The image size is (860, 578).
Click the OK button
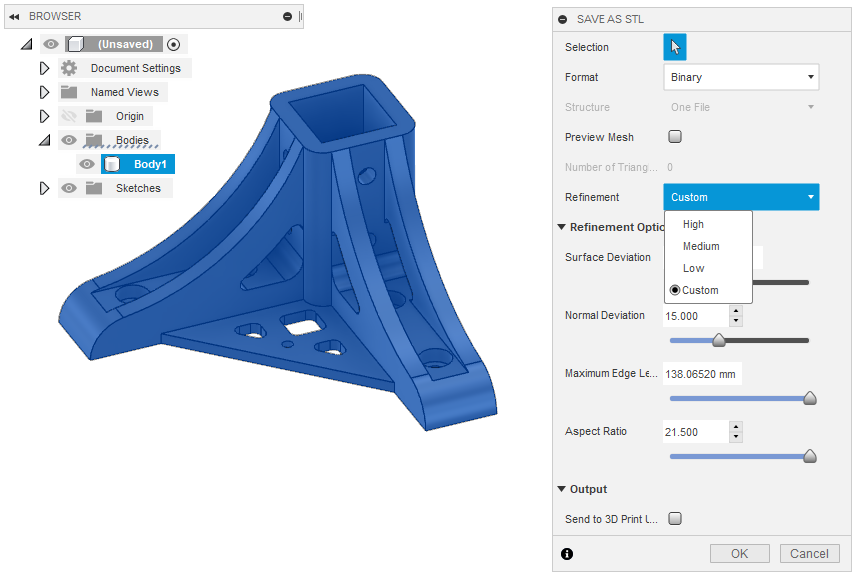[739, 553]
